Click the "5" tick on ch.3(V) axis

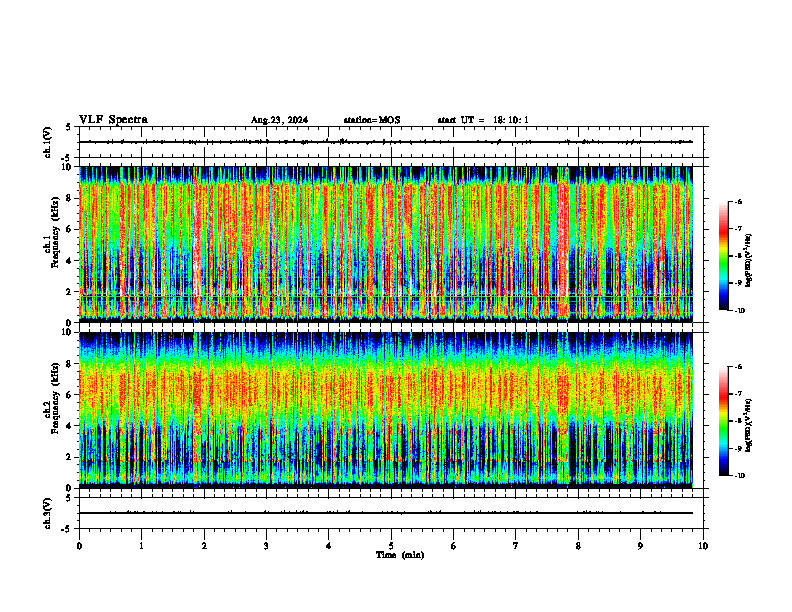coord(68,498)
